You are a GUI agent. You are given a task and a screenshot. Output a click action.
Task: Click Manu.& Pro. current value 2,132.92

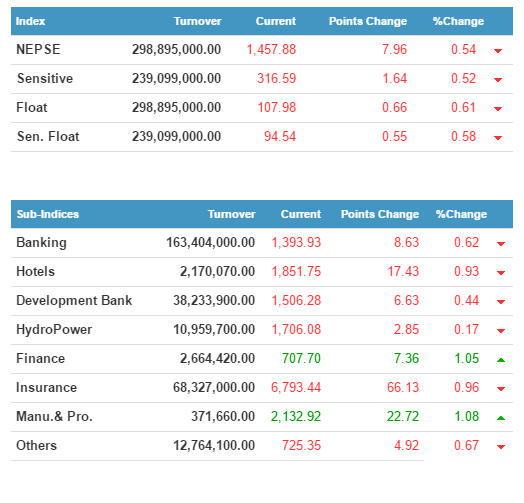click(296, 416)
